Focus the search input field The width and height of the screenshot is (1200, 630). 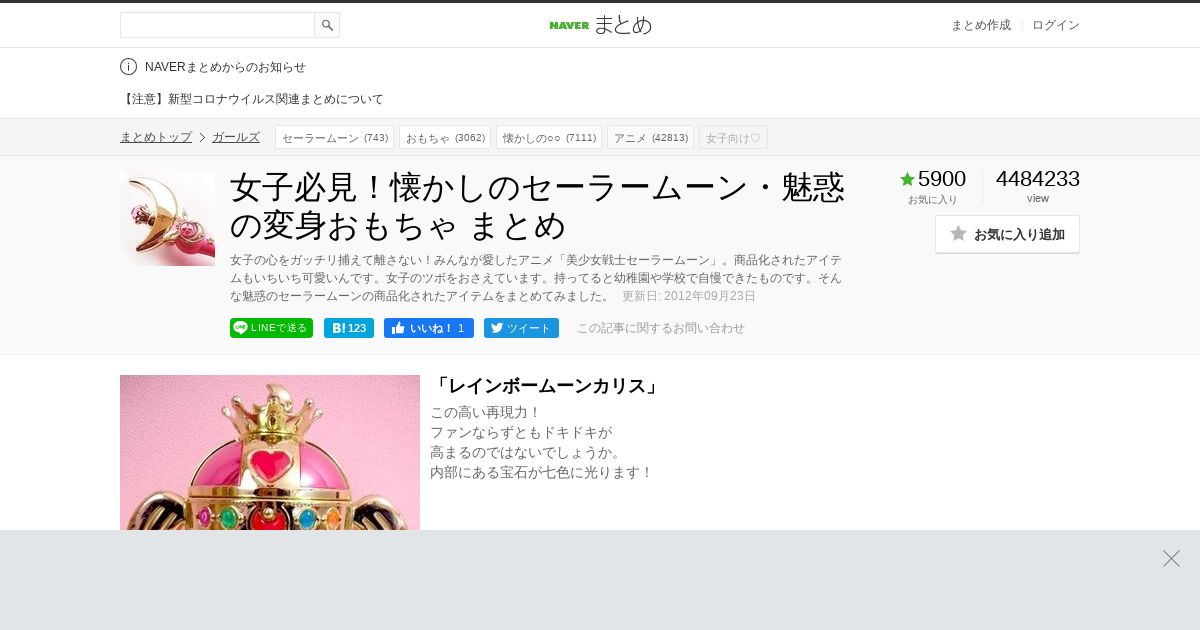pos(217,25)
